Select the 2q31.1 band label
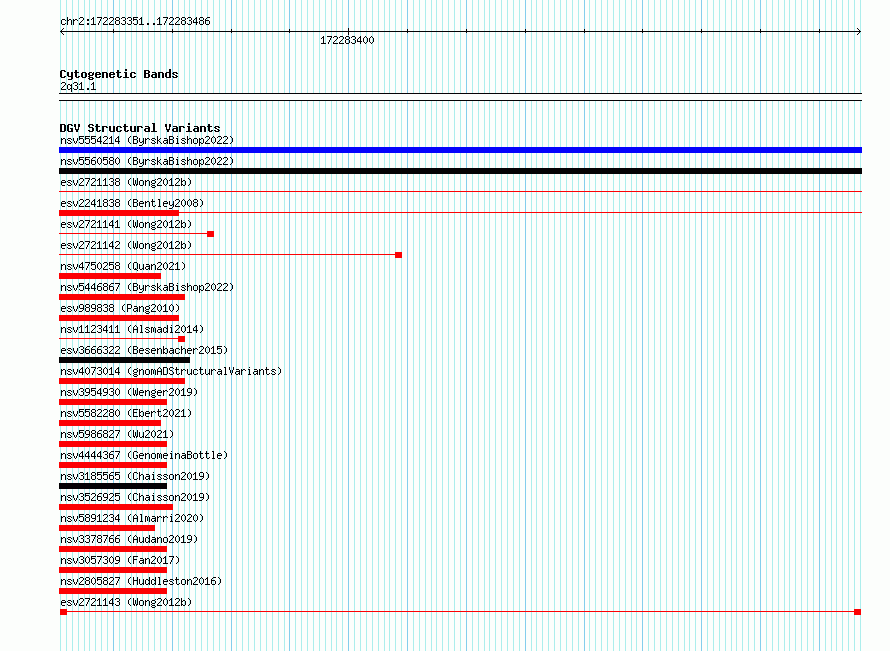Viewport: 890px width, 651px height. pyautogui.click(x=78, y=86)
